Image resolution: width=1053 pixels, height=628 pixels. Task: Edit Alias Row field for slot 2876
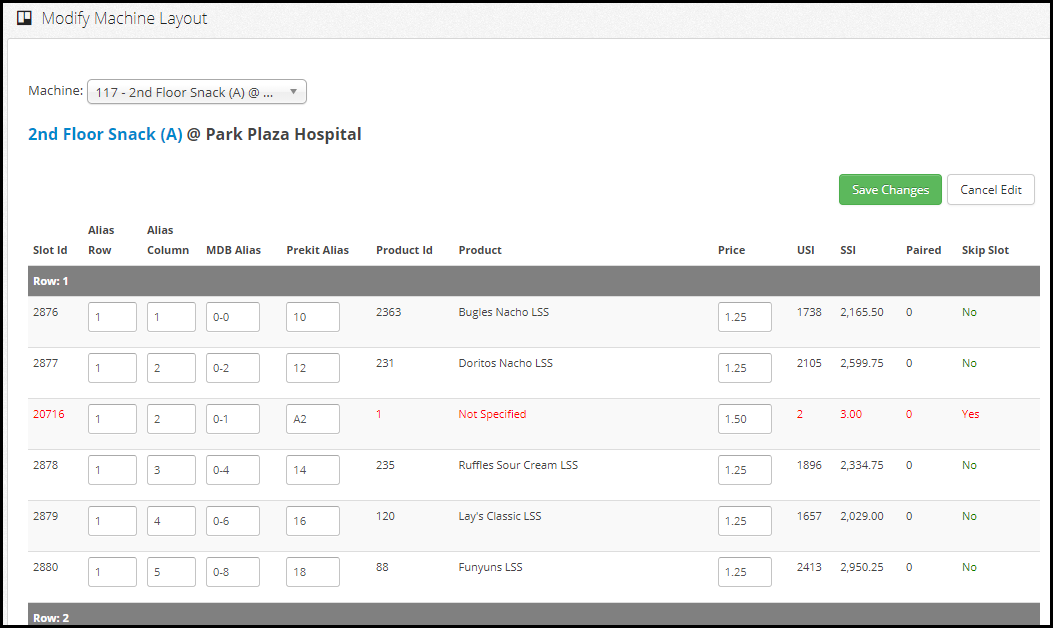coord(112,317)
